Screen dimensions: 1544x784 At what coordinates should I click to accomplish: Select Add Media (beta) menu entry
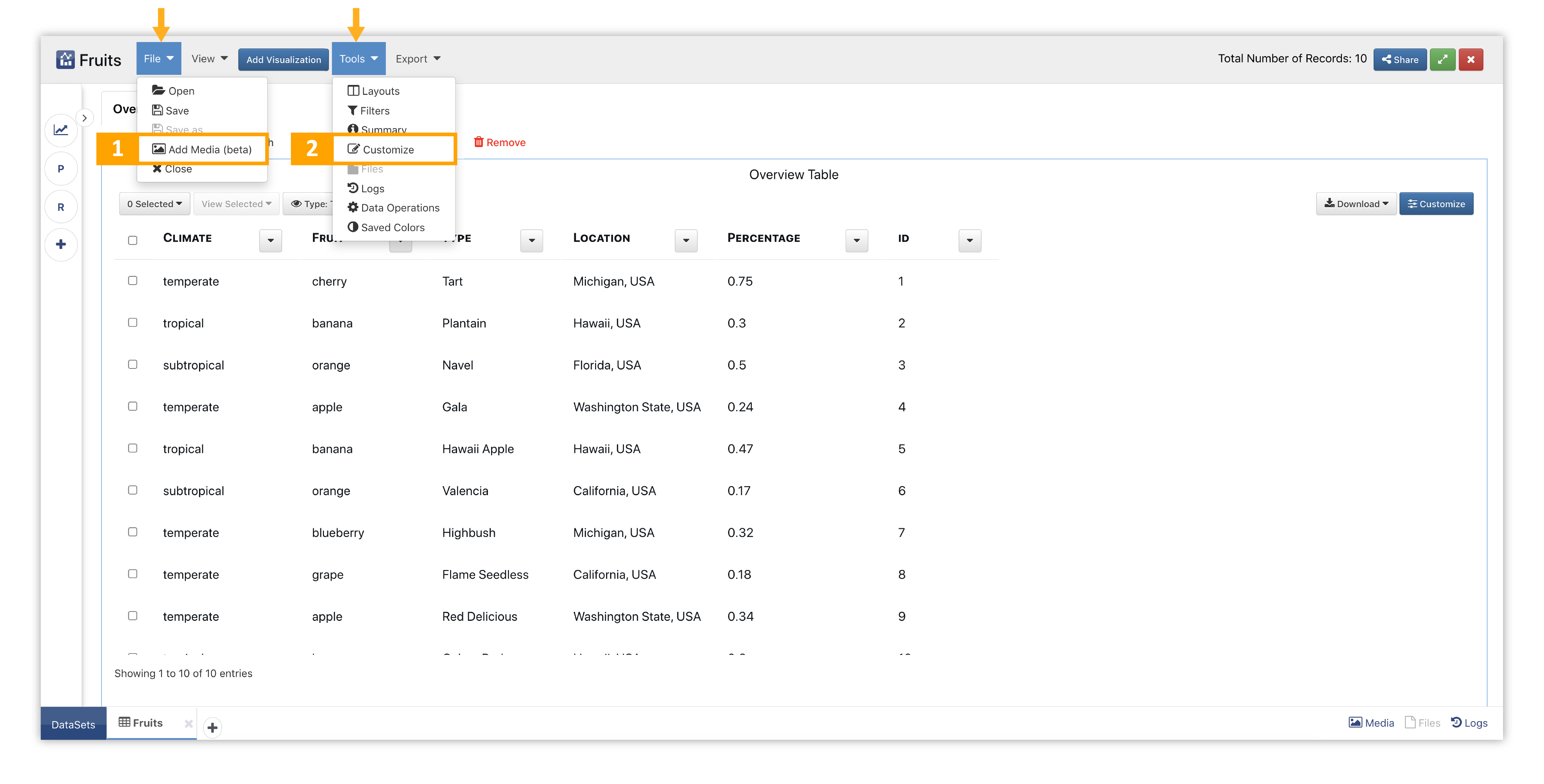click(x=202, y=150)
